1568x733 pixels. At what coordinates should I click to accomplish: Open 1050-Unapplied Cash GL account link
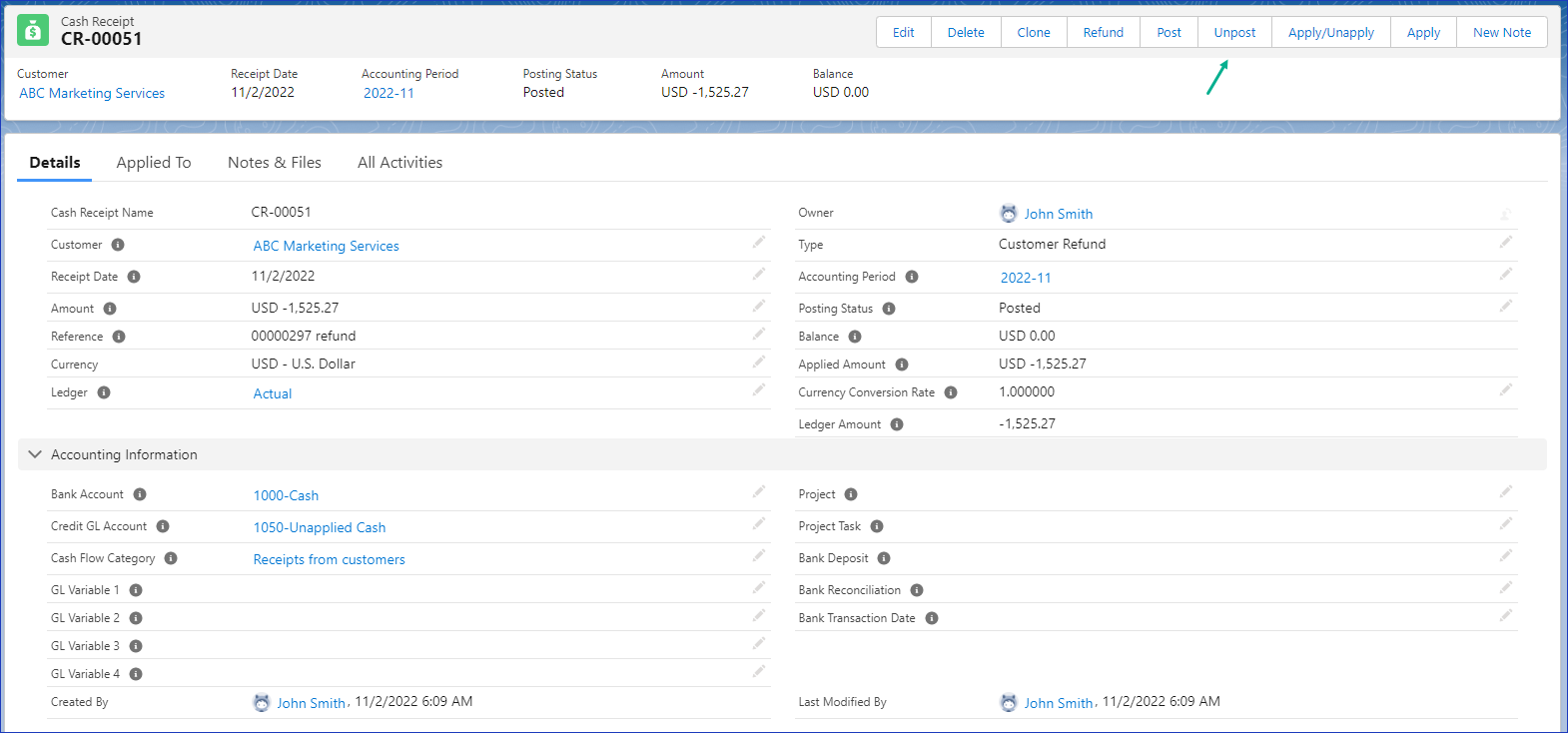[320, 527]
